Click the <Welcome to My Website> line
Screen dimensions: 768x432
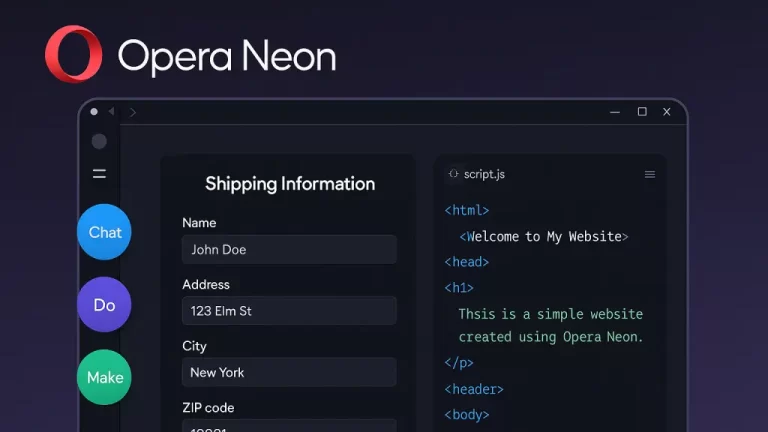point(544,237)
